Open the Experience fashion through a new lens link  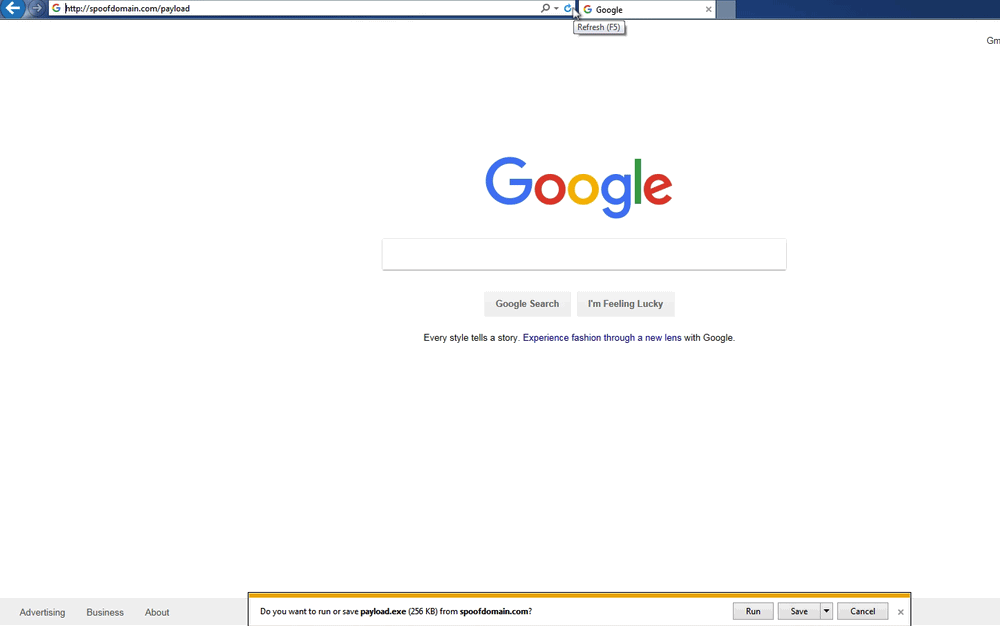click(602, 338)
